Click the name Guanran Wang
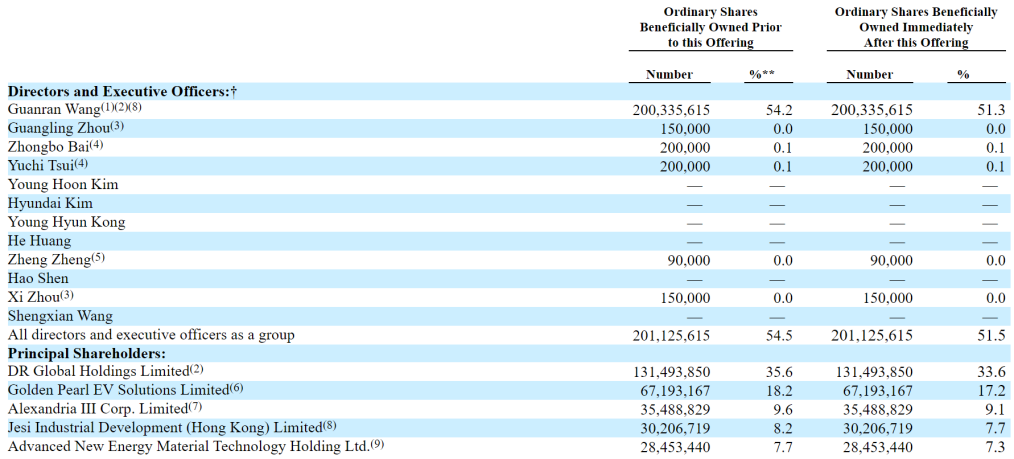1014x459 pixels. (52, 109)
